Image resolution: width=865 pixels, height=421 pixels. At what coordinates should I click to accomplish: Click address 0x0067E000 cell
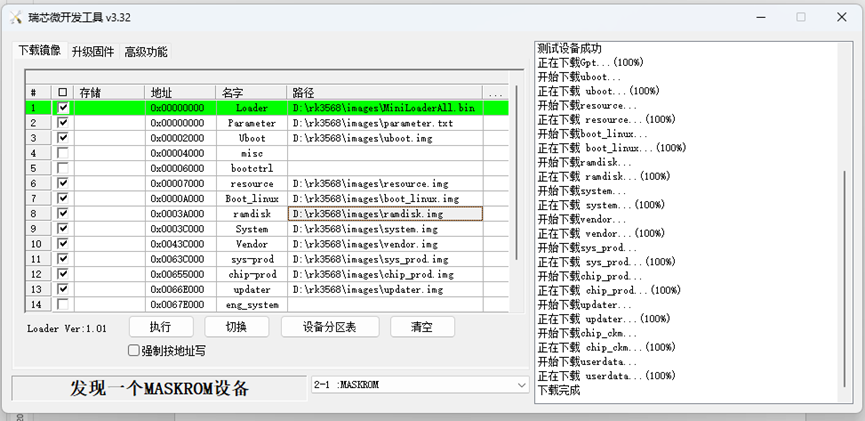180,304
